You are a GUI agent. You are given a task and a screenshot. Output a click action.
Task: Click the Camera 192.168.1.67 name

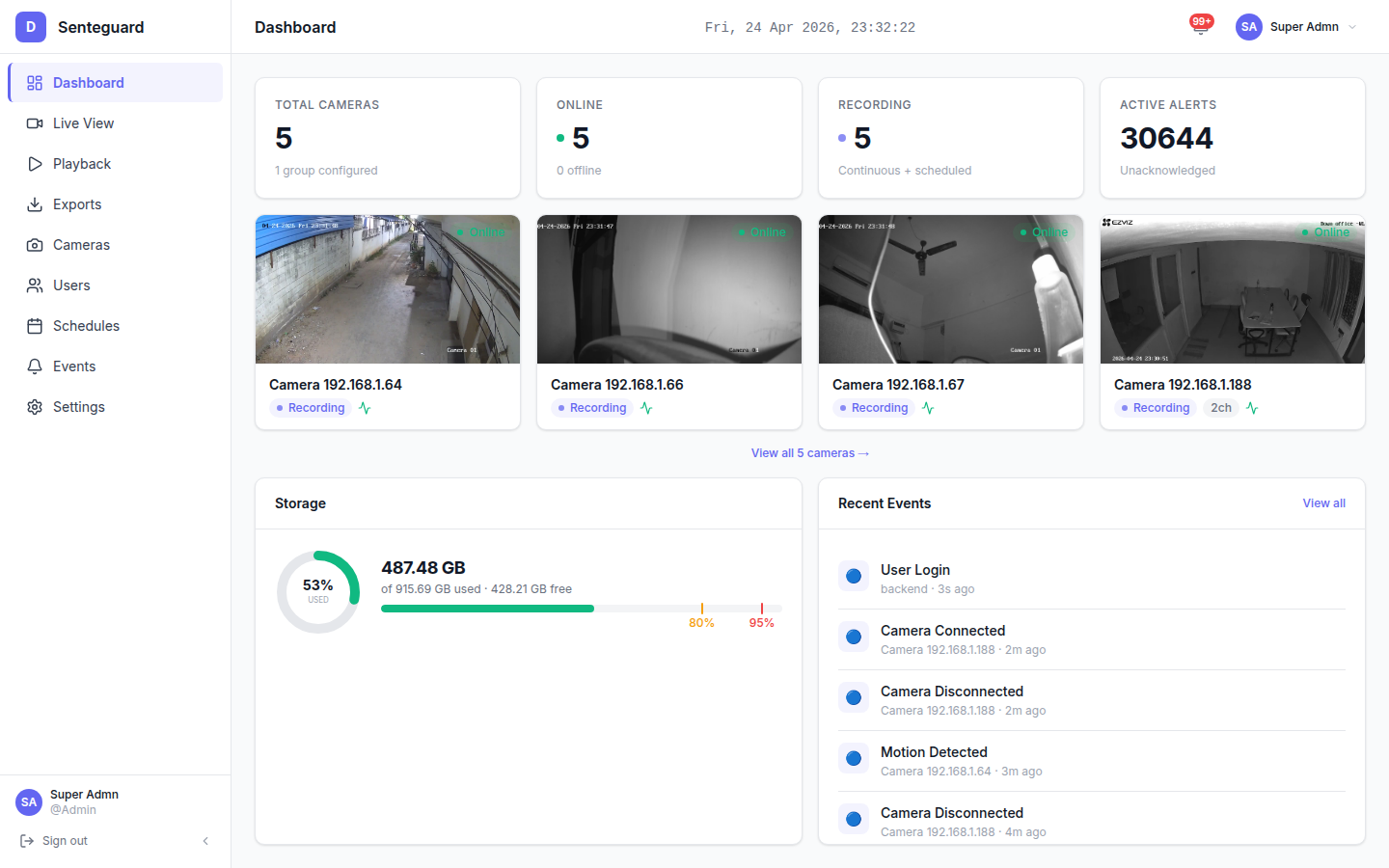click(x=898, y=385)
